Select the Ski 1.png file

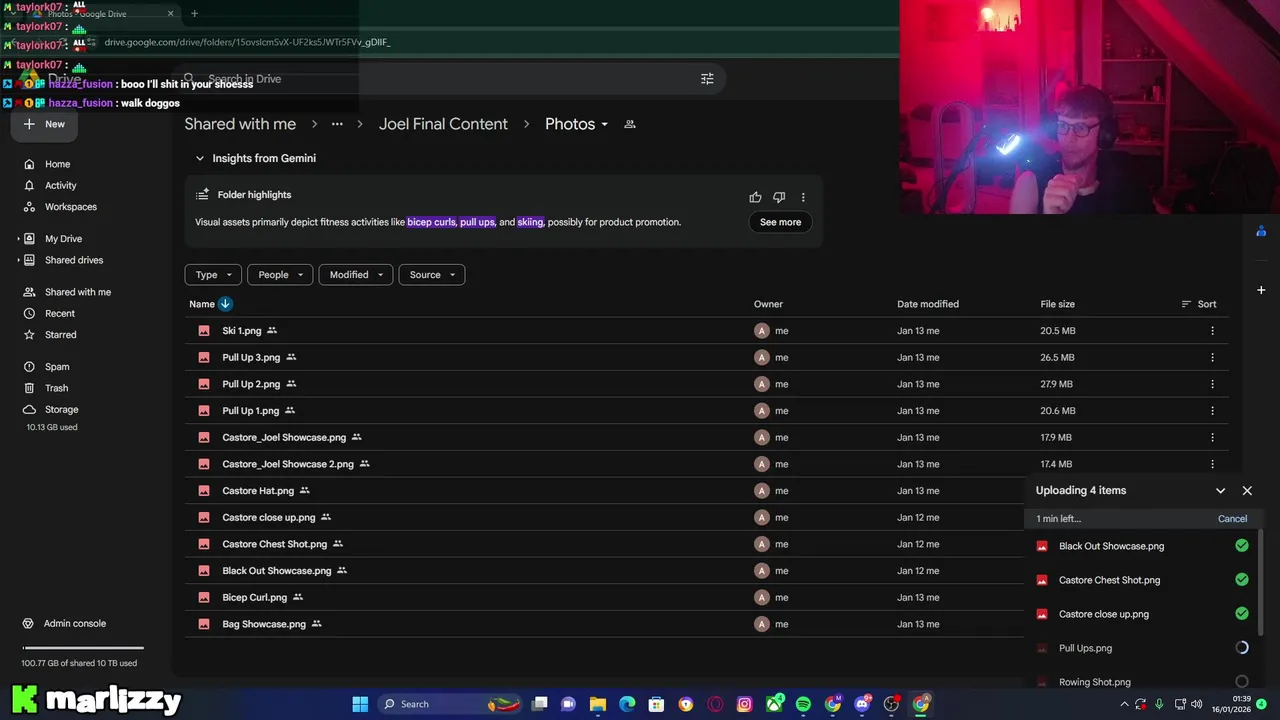pos(705,331)
